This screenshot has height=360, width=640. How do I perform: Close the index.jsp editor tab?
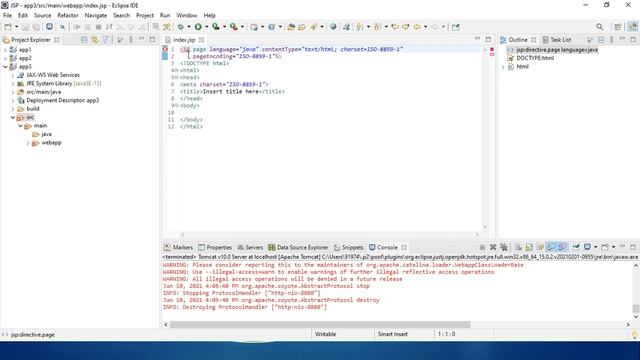[202, 40]
